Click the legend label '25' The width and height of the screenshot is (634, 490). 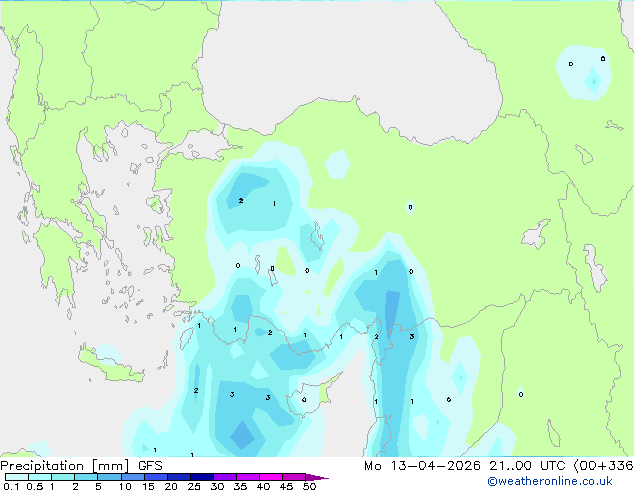tap(194, 486)
